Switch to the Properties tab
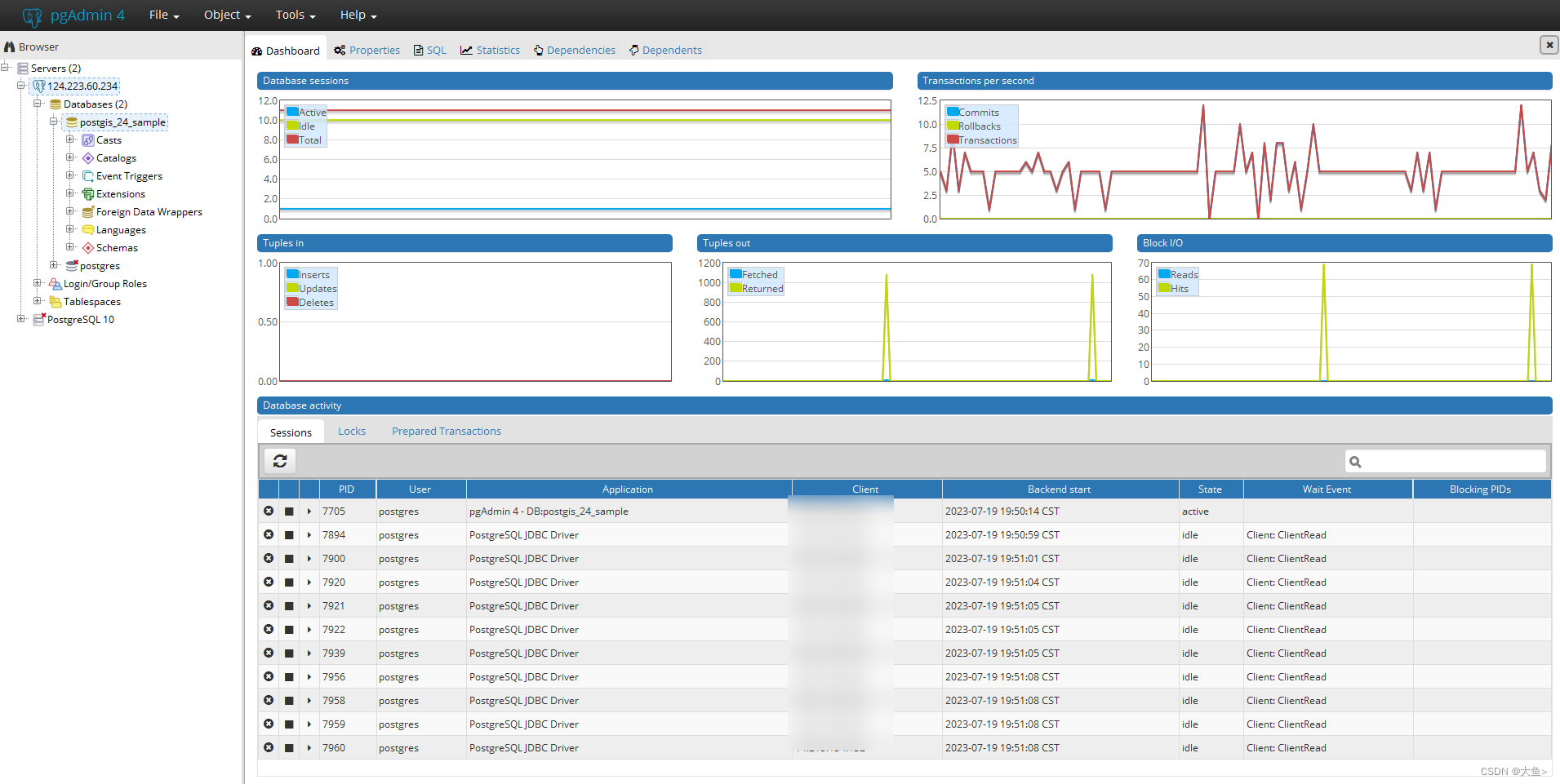Screen dimensions: 1560x784 [x=367, y=51]
